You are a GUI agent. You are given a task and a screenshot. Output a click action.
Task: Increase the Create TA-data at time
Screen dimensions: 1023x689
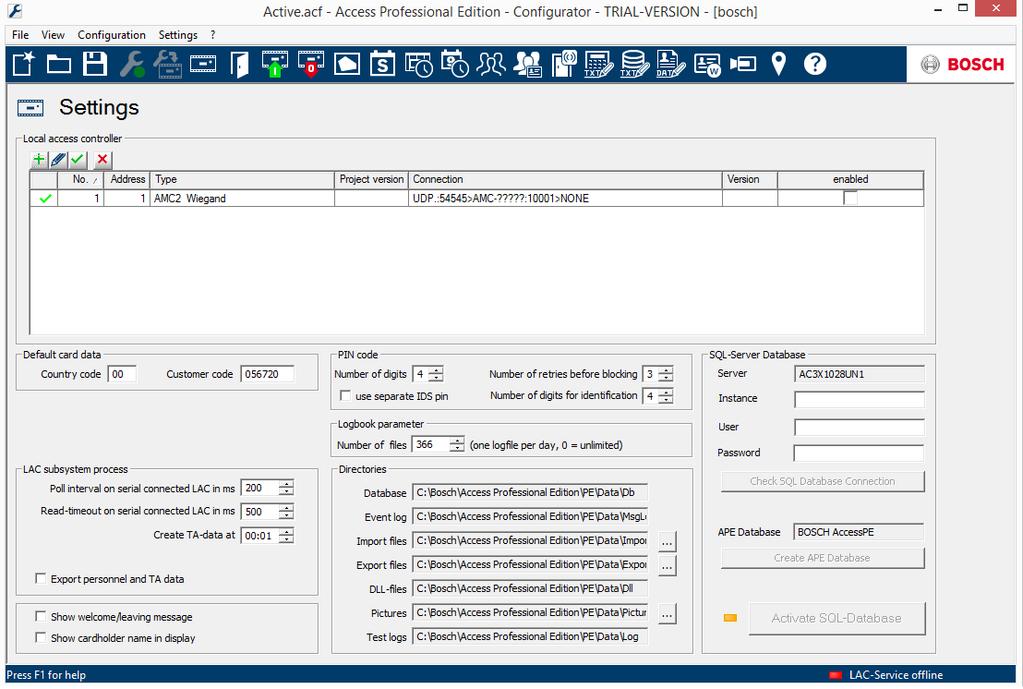pos(286,532)
